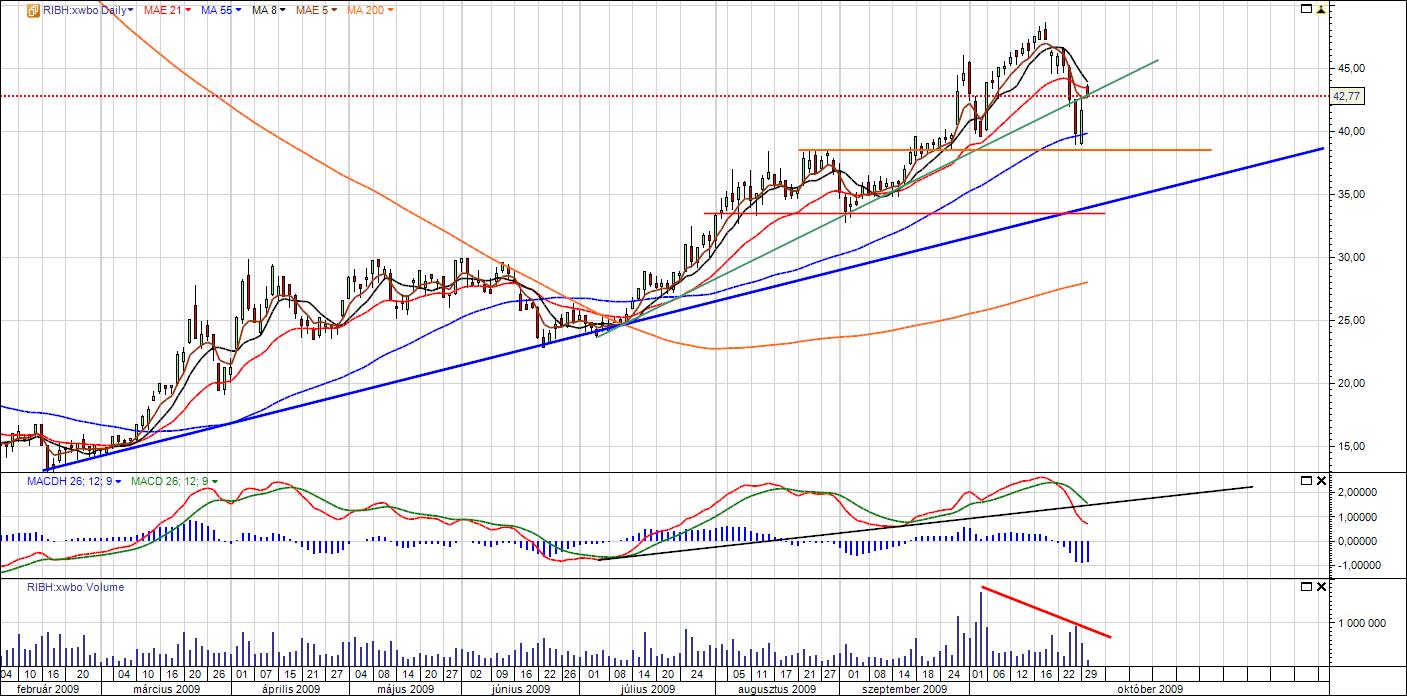1407x696 pixels.
Task: Click the arrow icon in the Volume pane
Action: point(1322,587)
